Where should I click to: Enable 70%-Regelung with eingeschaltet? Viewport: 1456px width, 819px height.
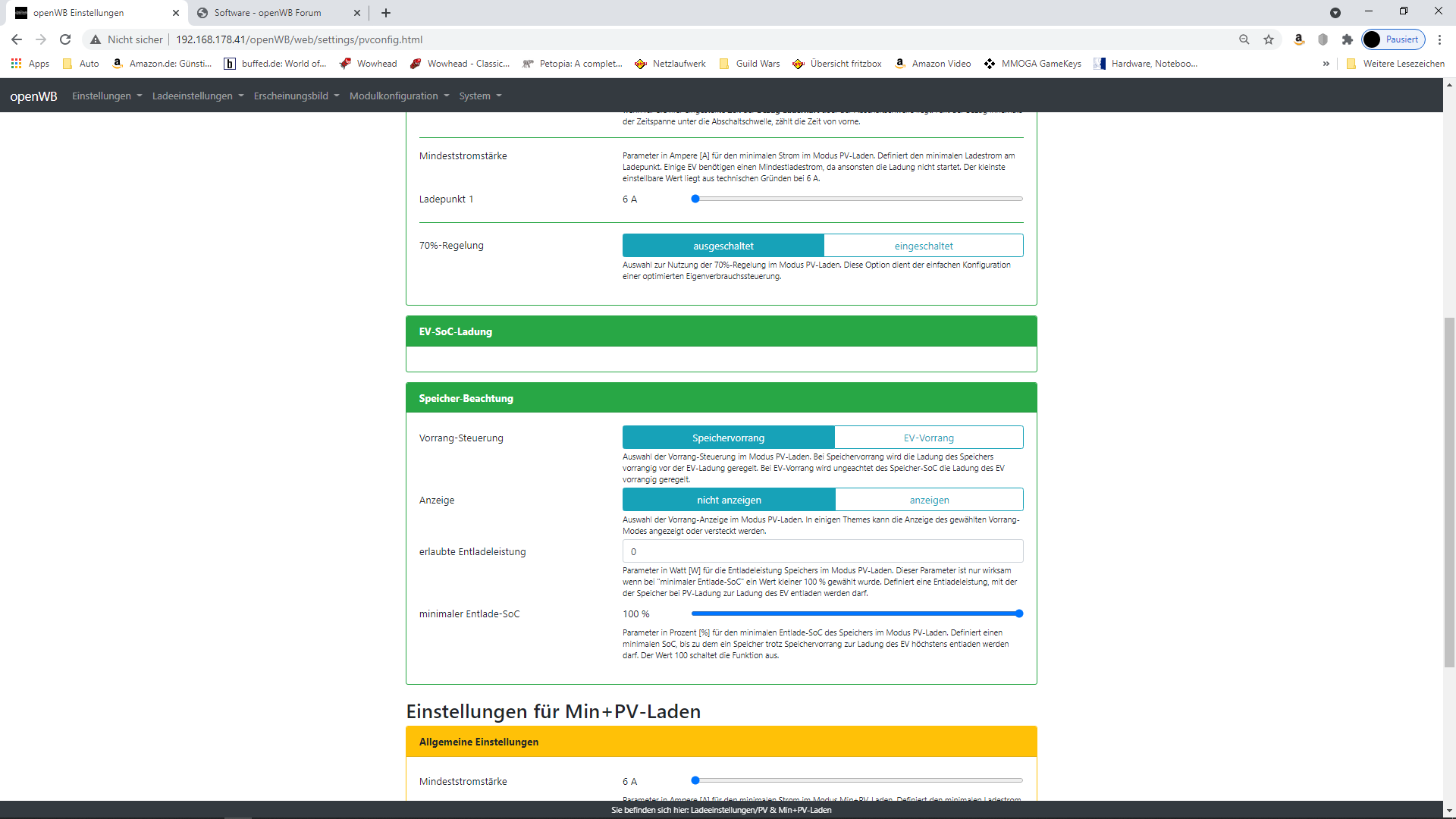923,246
